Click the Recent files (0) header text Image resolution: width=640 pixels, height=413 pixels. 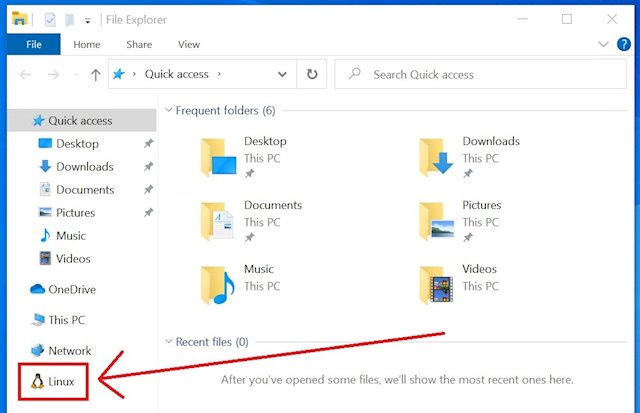click(212, 342)
